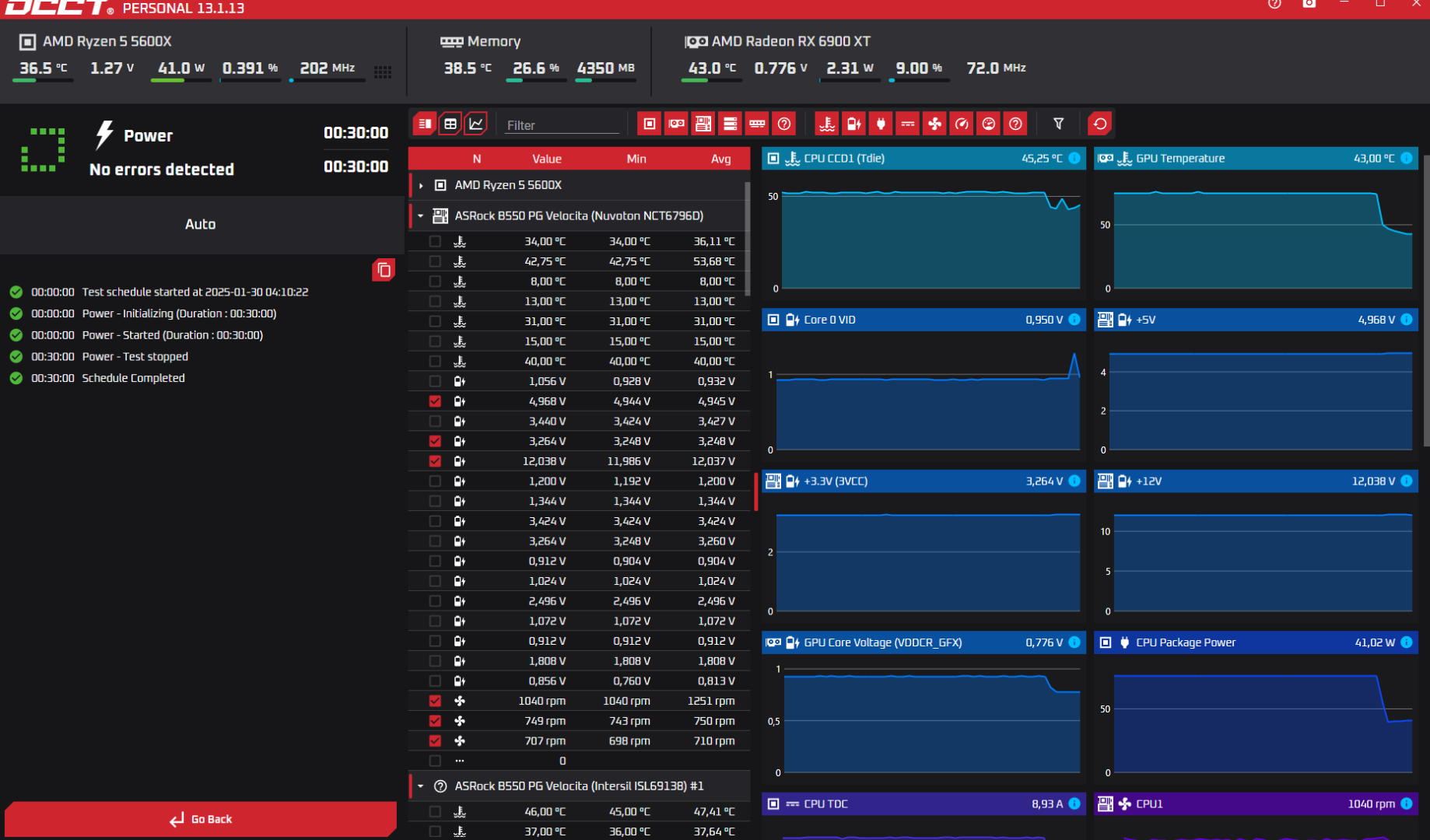Click the sensor table vertical scrollbar
This screenshot has width=1430, height=840.
pyautogui.click(x=748, y=239)
